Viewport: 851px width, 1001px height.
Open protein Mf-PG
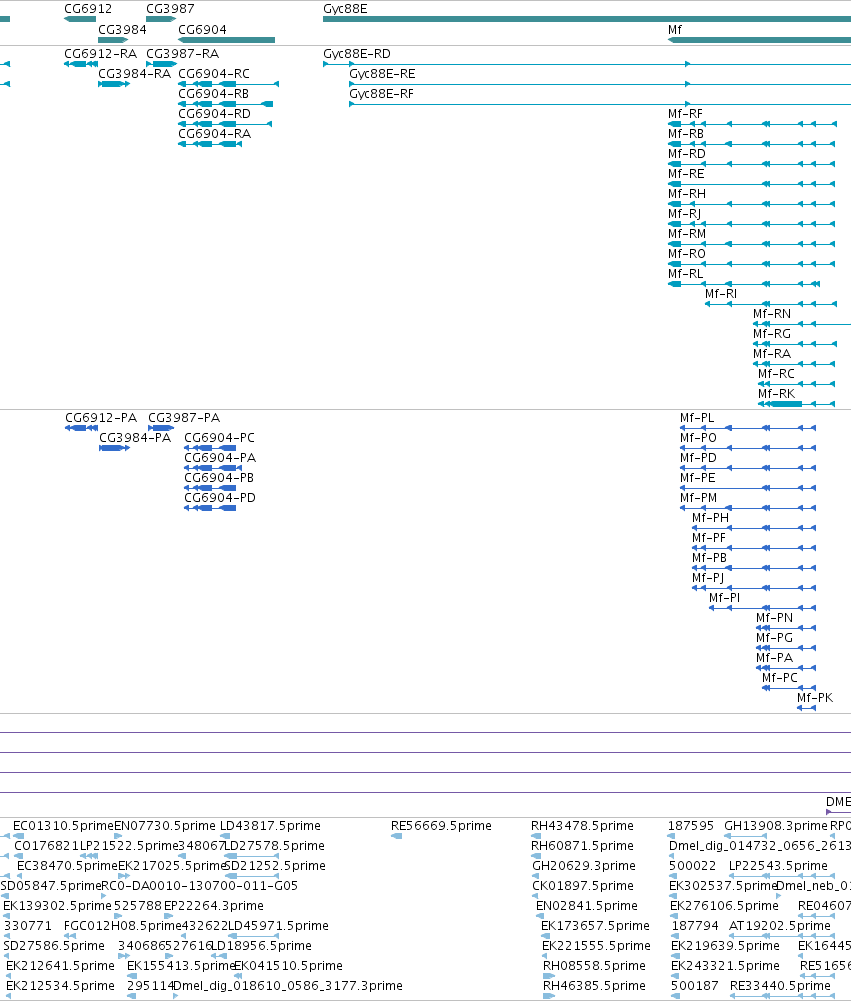(774, 637)
